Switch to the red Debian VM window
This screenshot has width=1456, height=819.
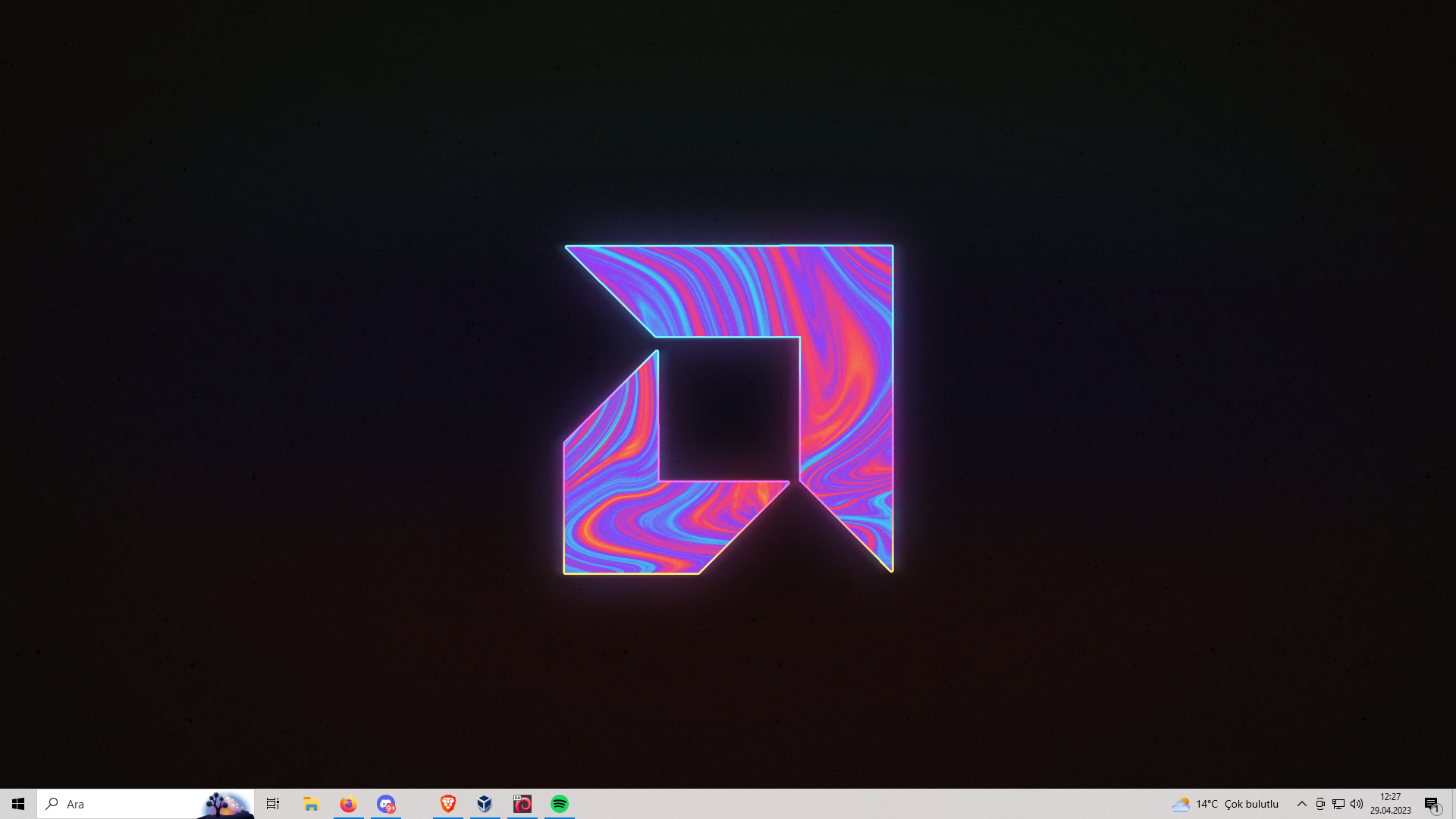click(522, 804)
